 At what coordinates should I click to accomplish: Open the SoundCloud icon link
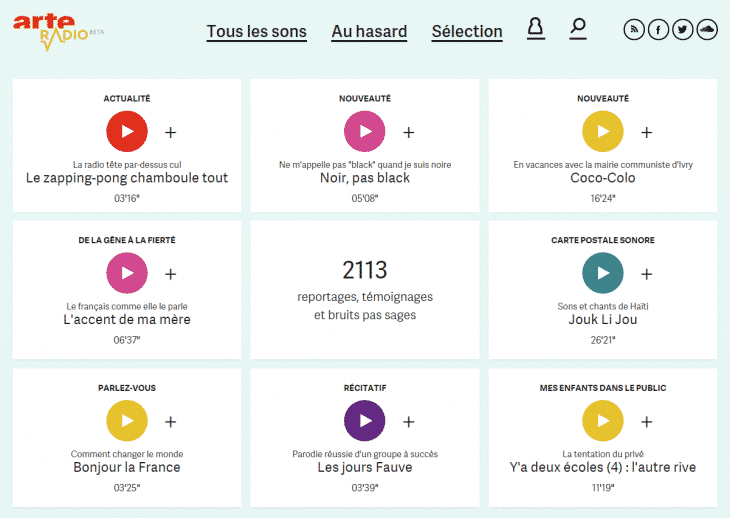708,30
